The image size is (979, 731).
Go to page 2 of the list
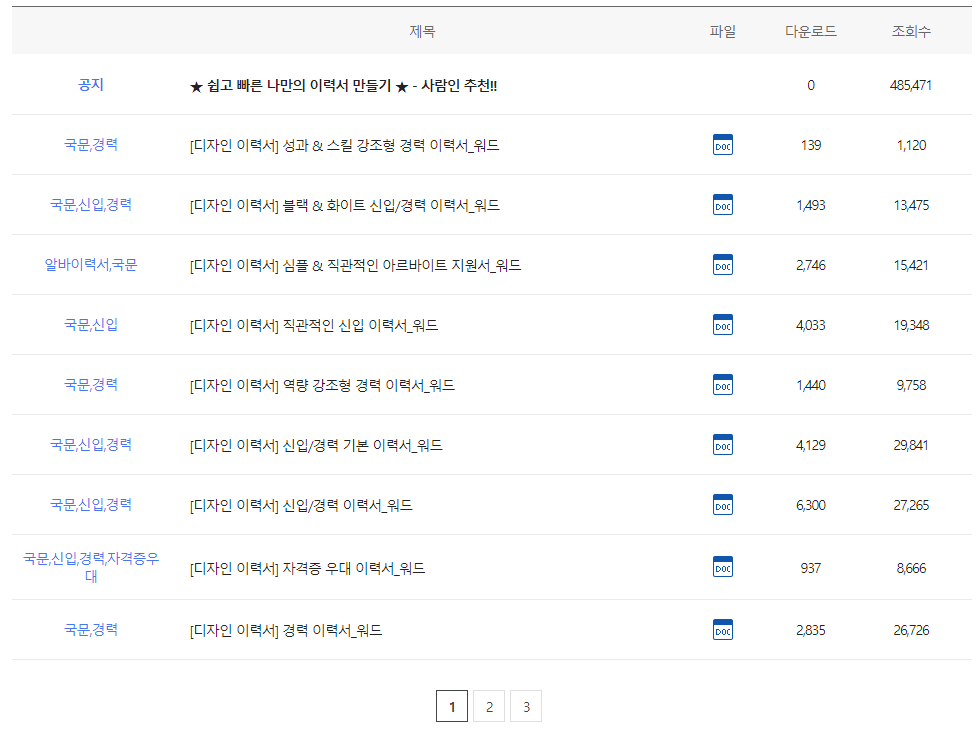point(489,706)
